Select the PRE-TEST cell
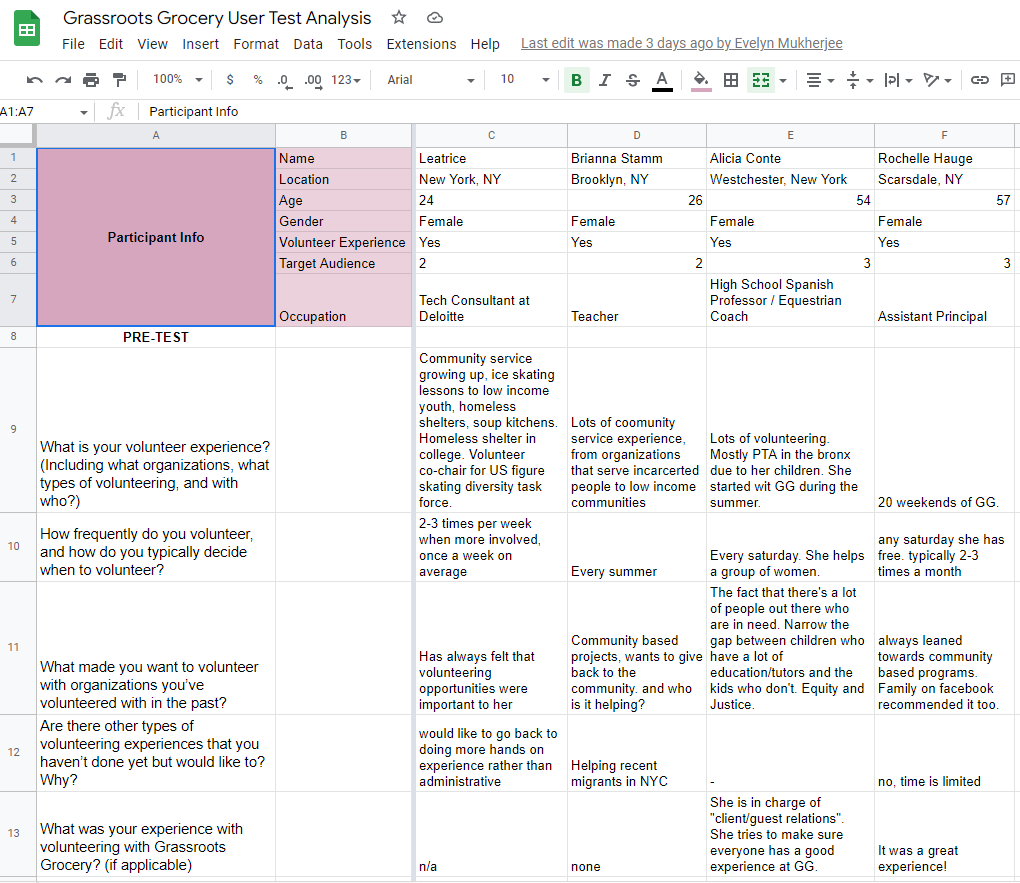The height and width of the screenshot is (883, 1020). (155, 337)
